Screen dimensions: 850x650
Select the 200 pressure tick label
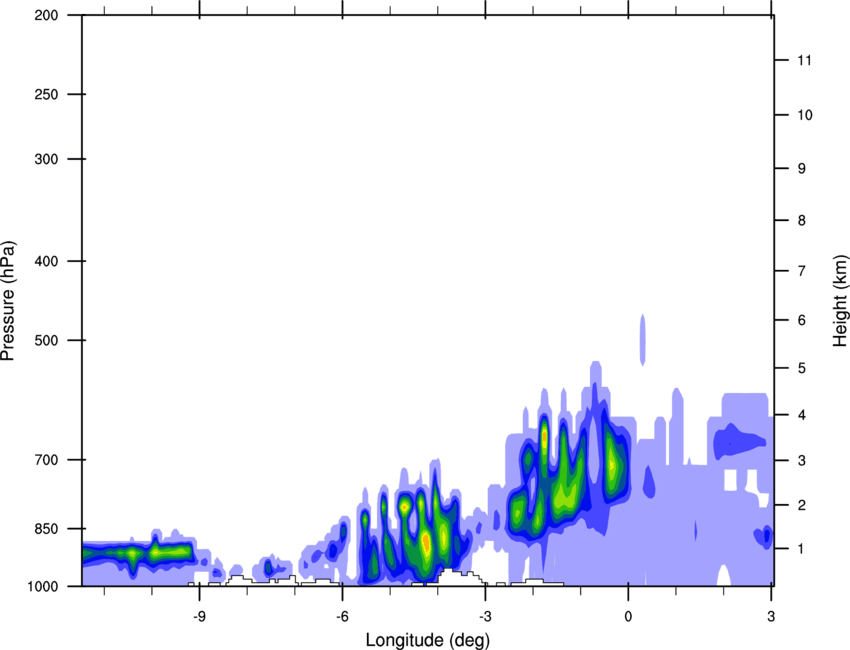pyautogui.click(x=44, y=16)
